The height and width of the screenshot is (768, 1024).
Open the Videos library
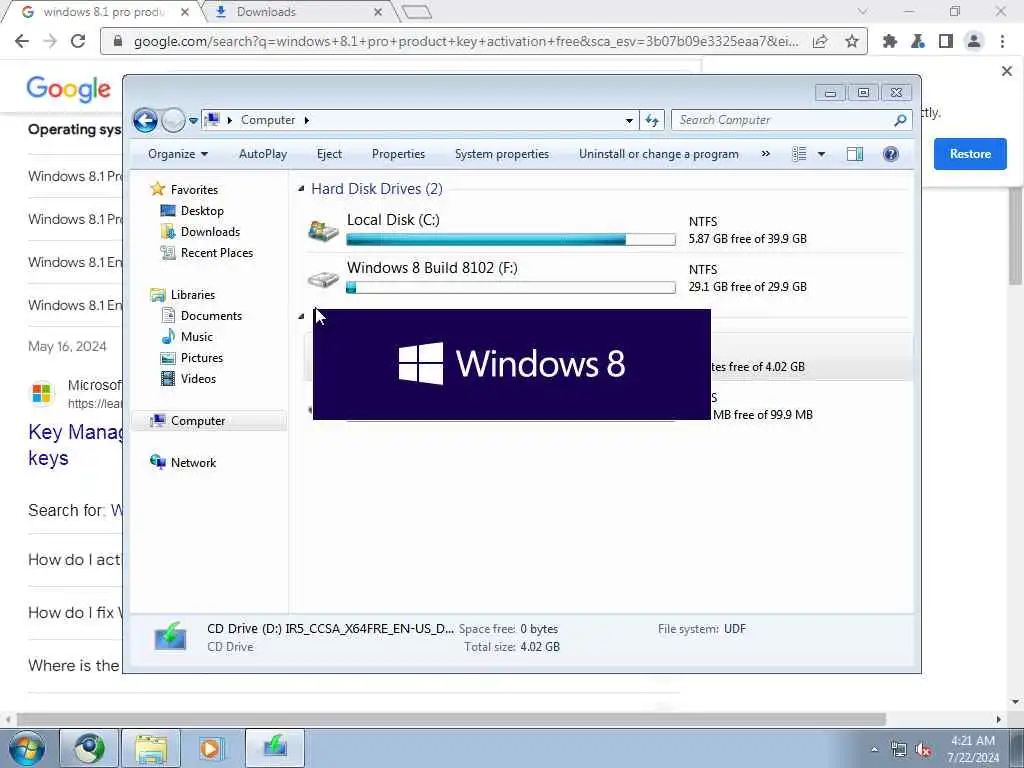[x=198, y=379]
